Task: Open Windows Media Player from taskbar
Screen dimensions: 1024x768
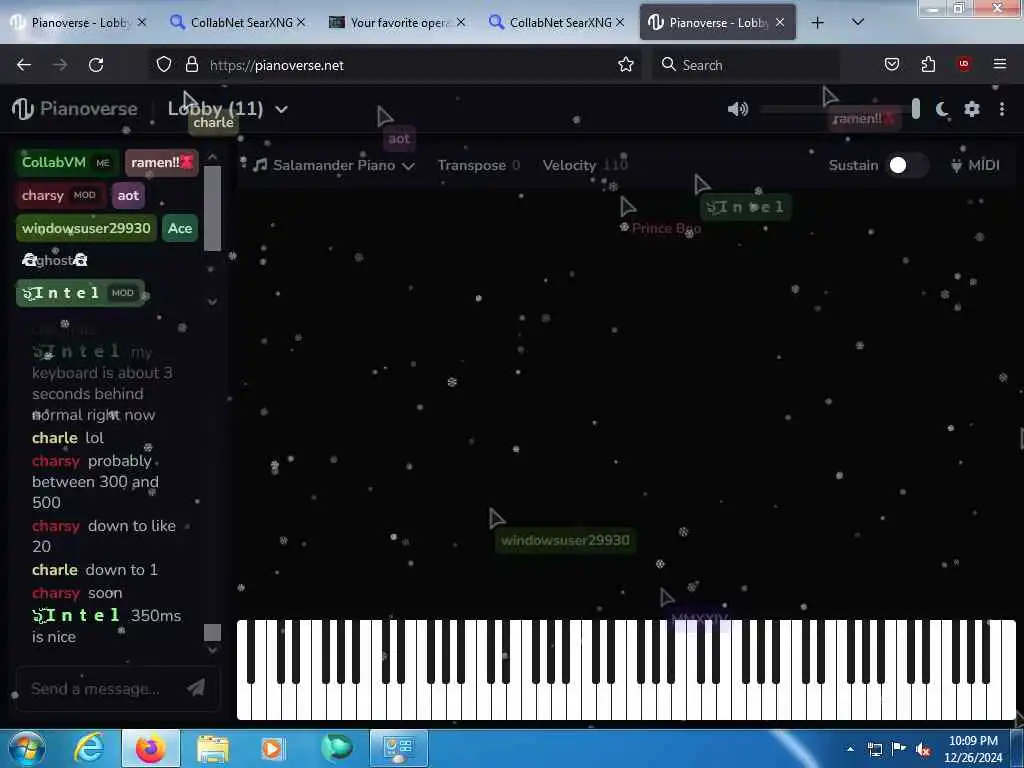Action: 272,748
